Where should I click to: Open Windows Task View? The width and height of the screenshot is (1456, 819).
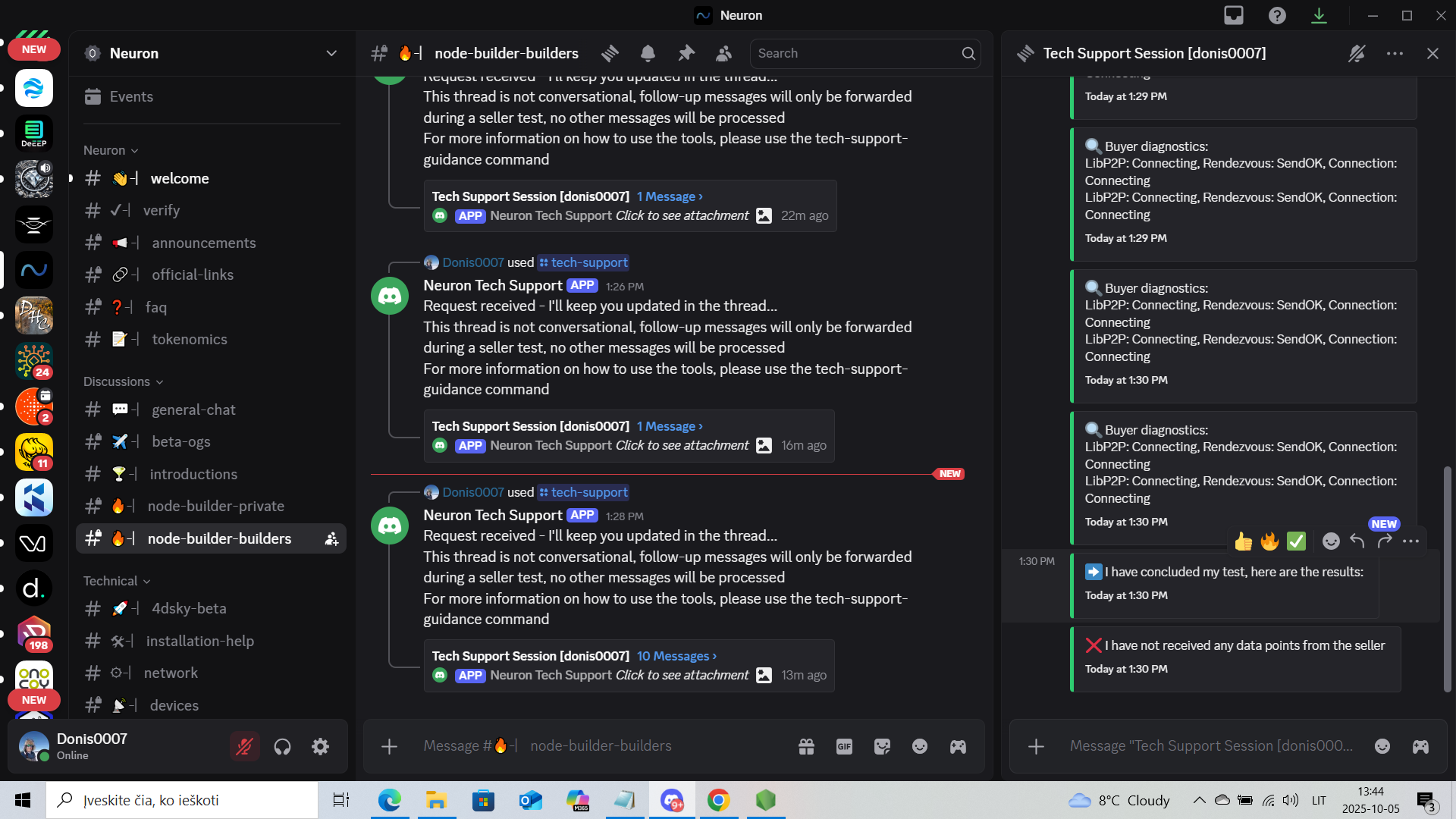pyautogui.click(x=341, y=800)
